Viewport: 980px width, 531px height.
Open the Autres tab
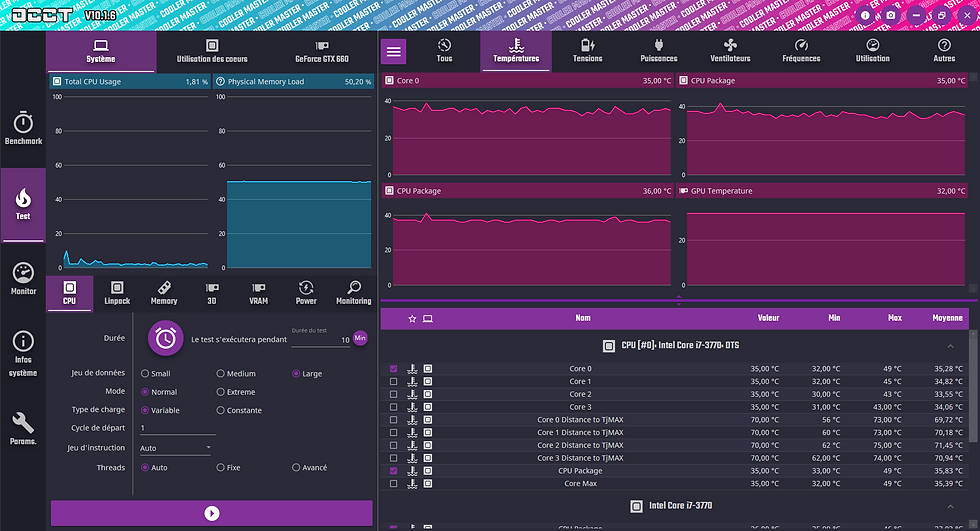click(944, 51)
